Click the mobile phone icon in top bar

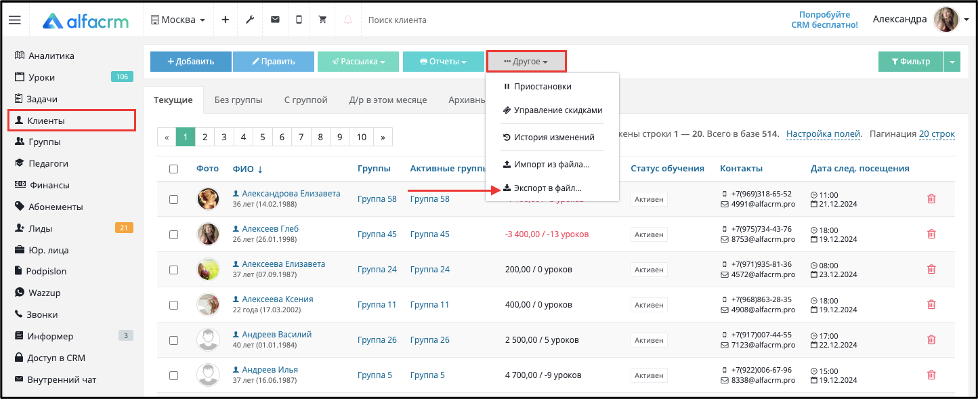(x=298, y=20)
